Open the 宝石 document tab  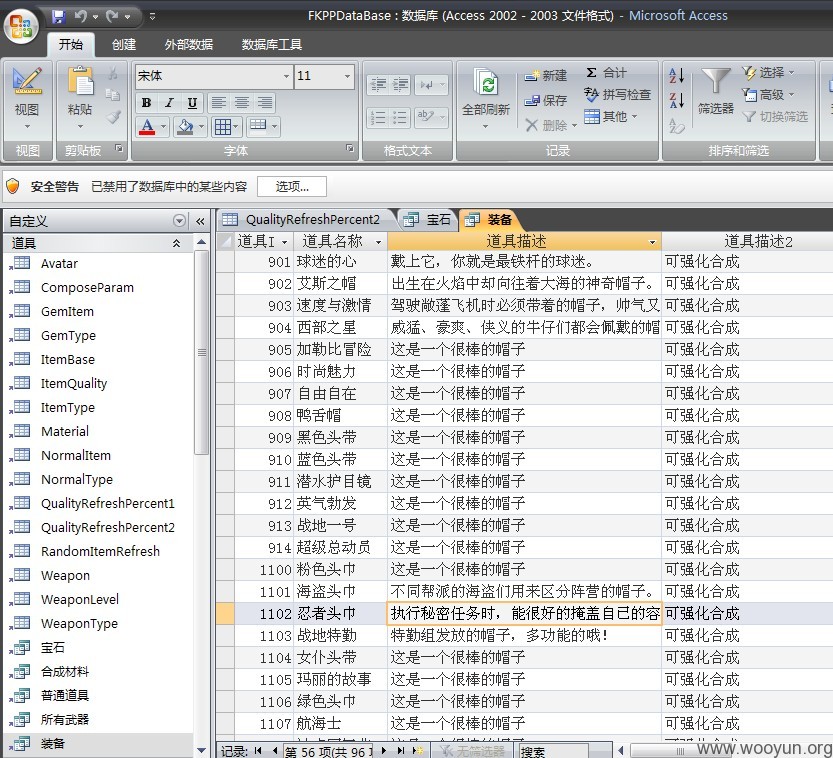(x=428, y=219)
